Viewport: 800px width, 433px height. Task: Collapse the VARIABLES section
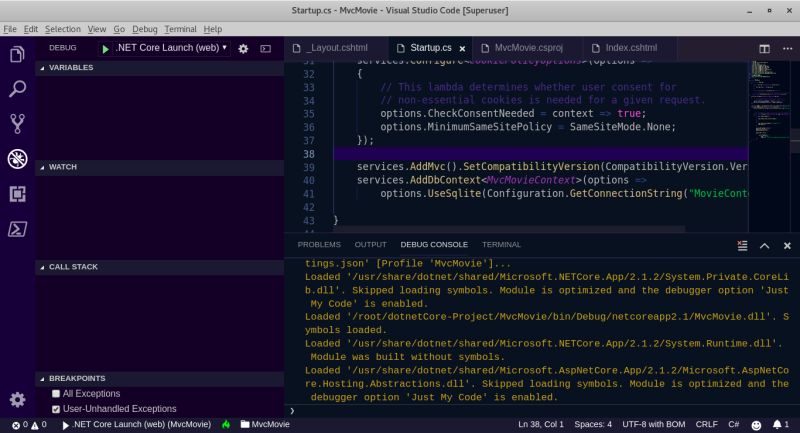click(159, 67)
